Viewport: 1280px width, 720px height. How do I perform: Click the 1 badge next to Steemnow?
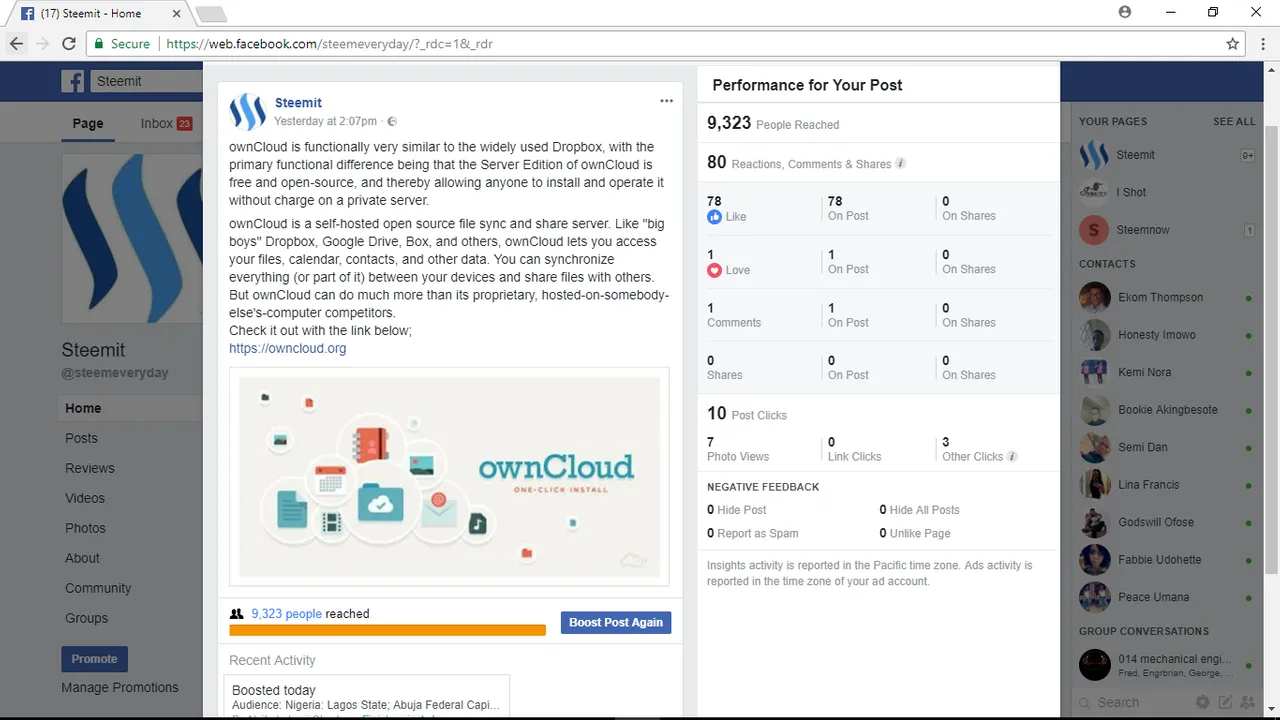click(1249, 231)
